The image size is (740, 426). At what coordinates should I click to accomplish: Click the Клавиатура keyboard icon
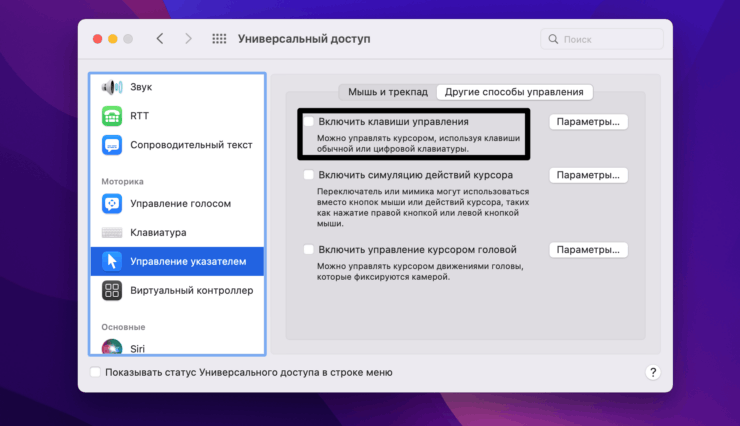(112, 233)
